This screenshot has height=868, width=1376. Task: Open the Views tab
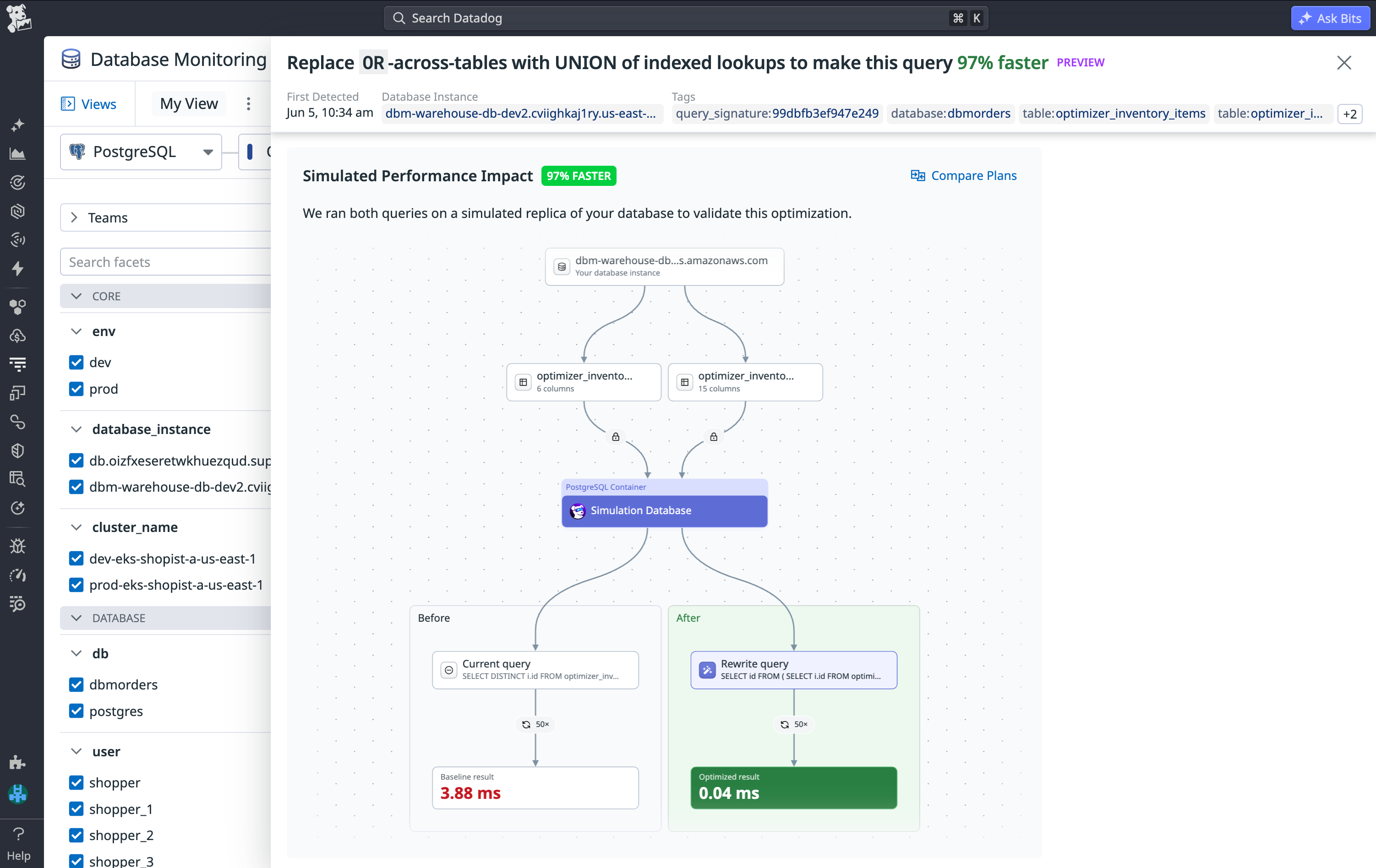88,104
